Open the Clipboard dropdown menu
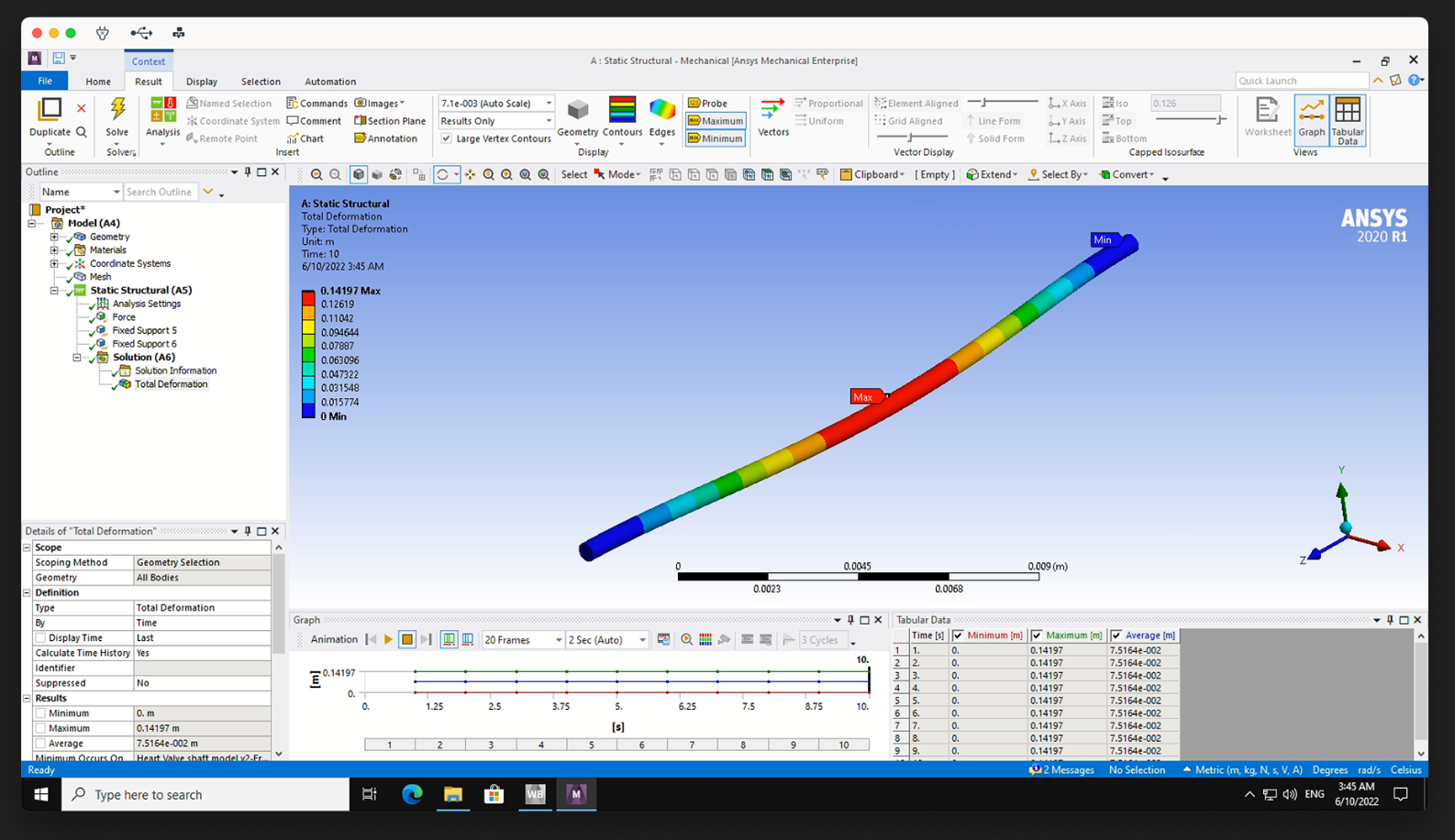This screenshot has height=840, width=1455. coord(872,174)
